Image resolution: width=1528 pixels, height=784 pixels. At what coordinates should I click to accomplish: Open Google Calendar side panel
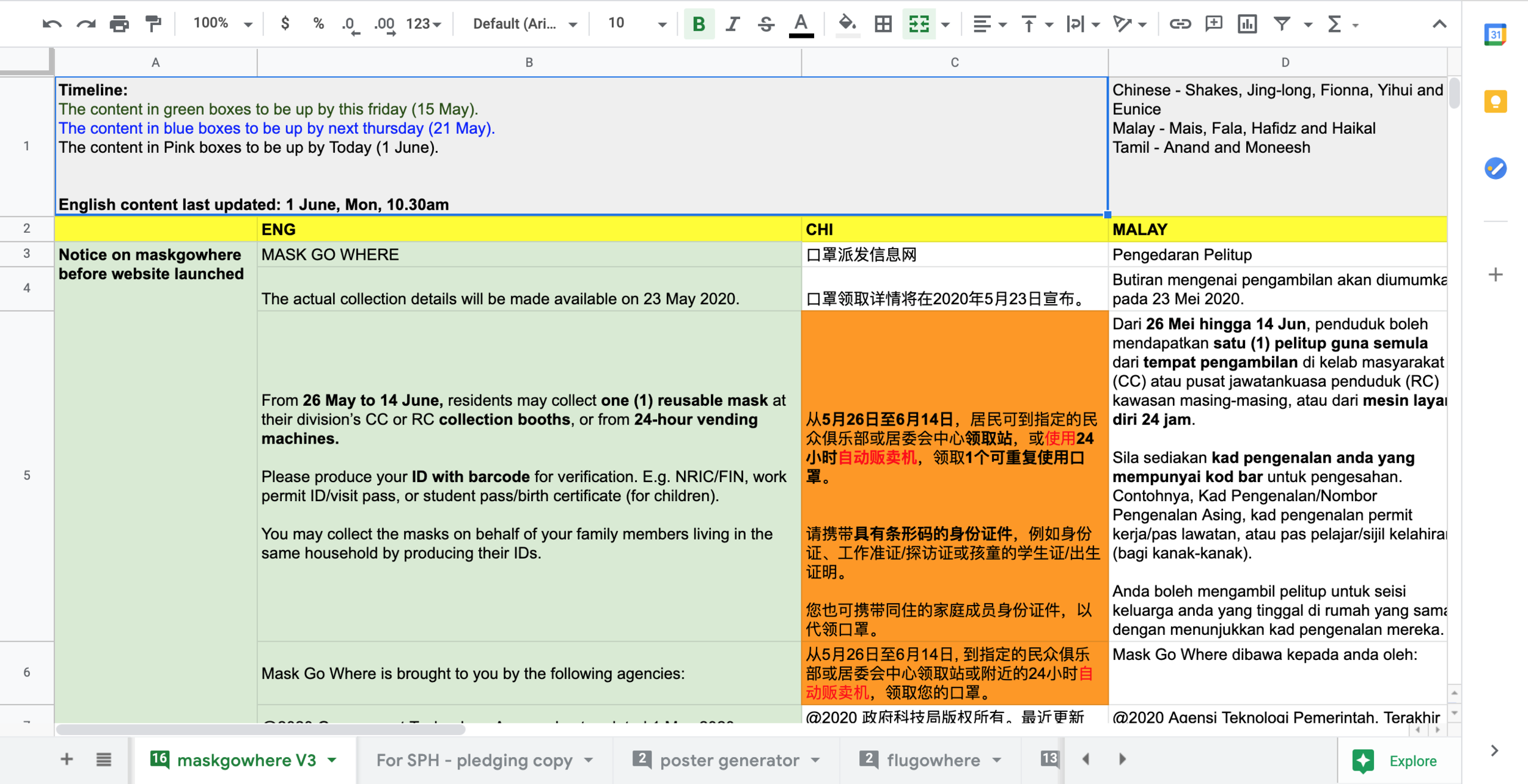coord(1495,34)
